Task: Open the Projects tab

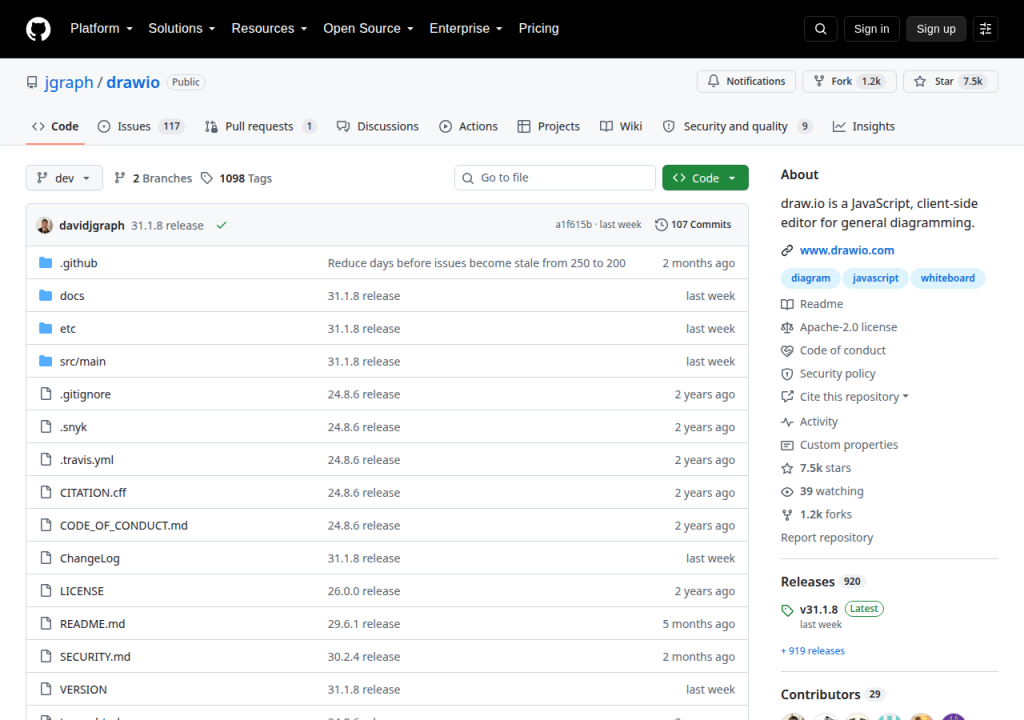Action: (549, 126)
